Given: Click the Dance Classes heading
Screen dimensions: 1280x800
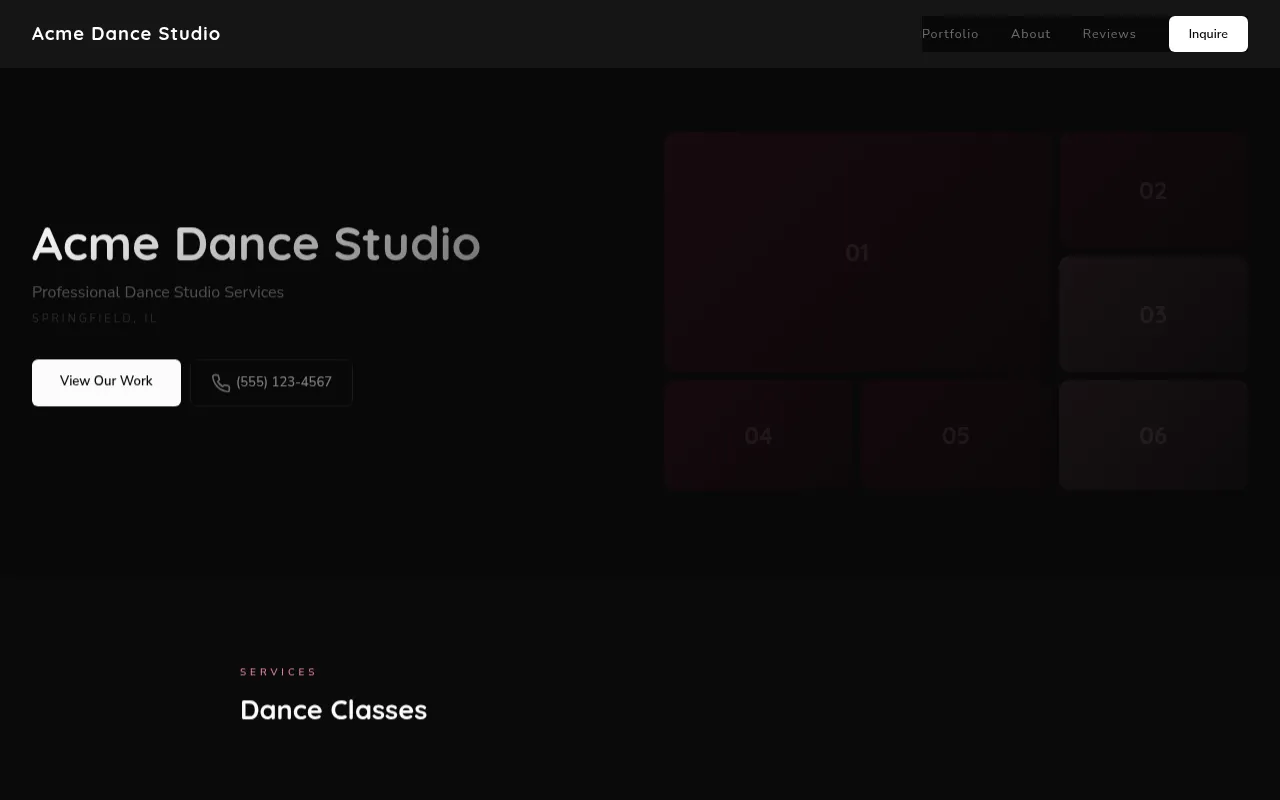Looking at the screenshot, I should [x=333, y=710].
